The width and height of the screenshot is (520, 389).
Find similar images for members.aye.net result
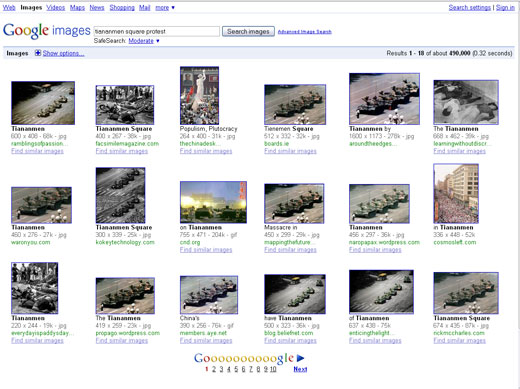click(x=206, y=340)
